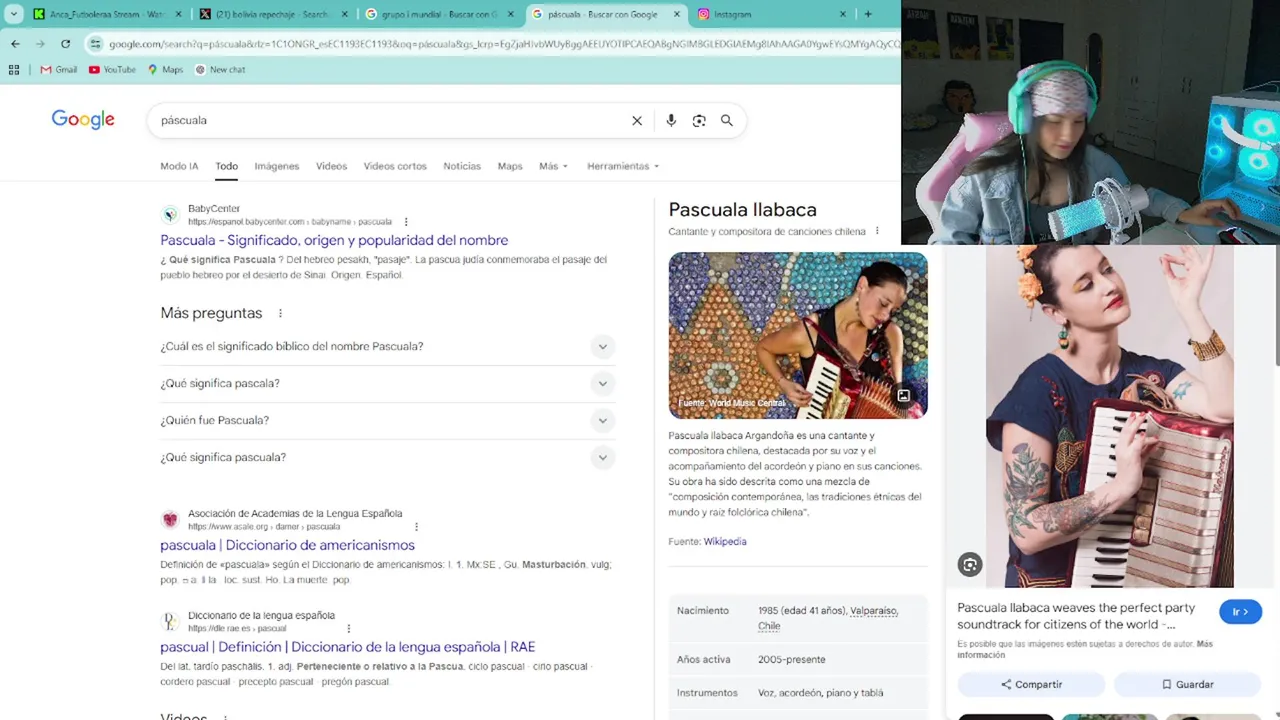Switch to Maps search tab
Screen dimensions: 1280x720
pyautogui.click(x=510, y=166)
